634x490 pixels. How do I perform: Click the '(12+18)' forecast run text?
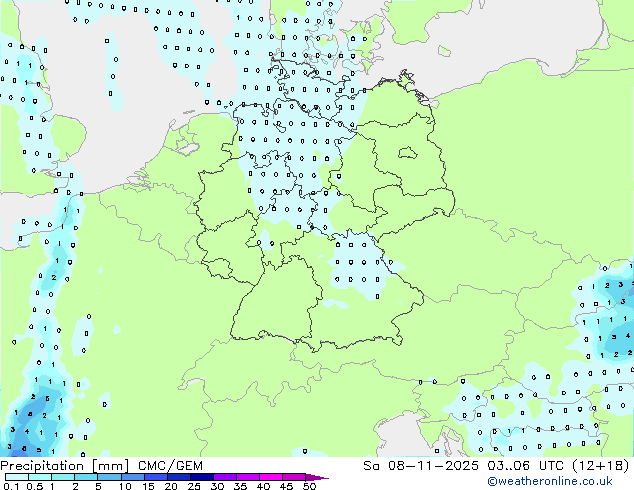601,466
